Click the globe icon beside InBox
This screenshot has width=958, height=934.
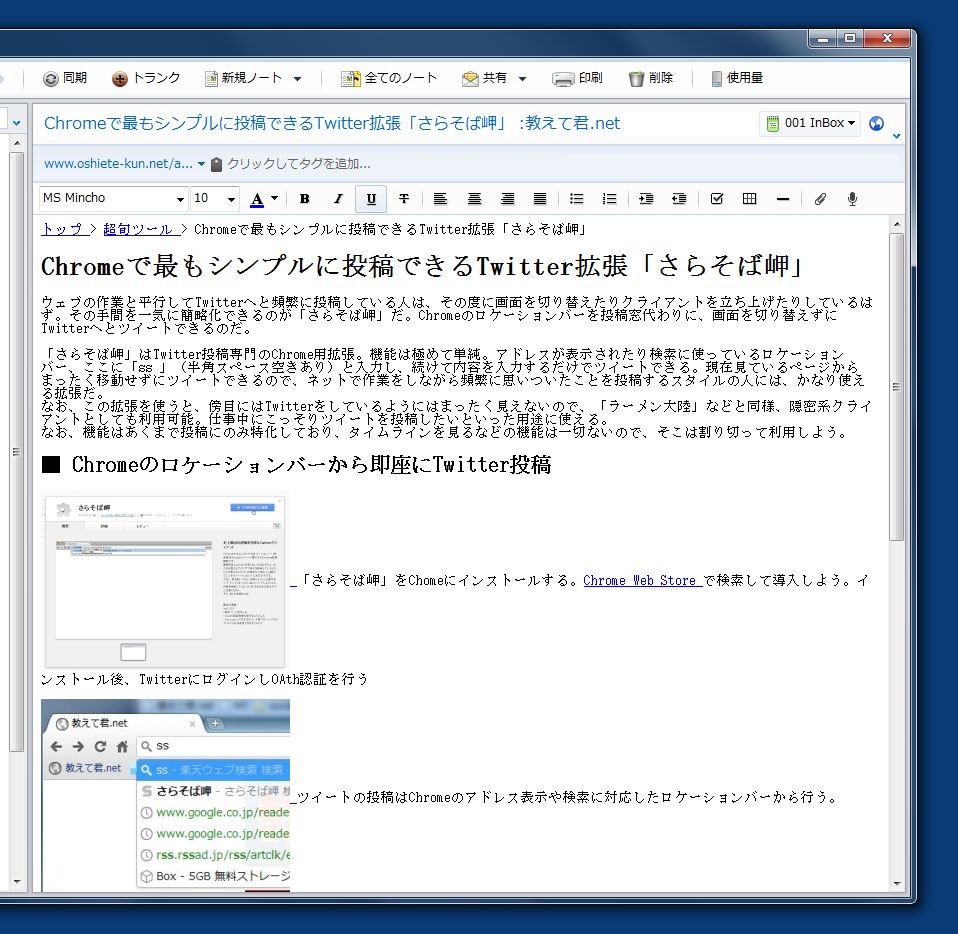pyautogui.click(x=876, y=123)
